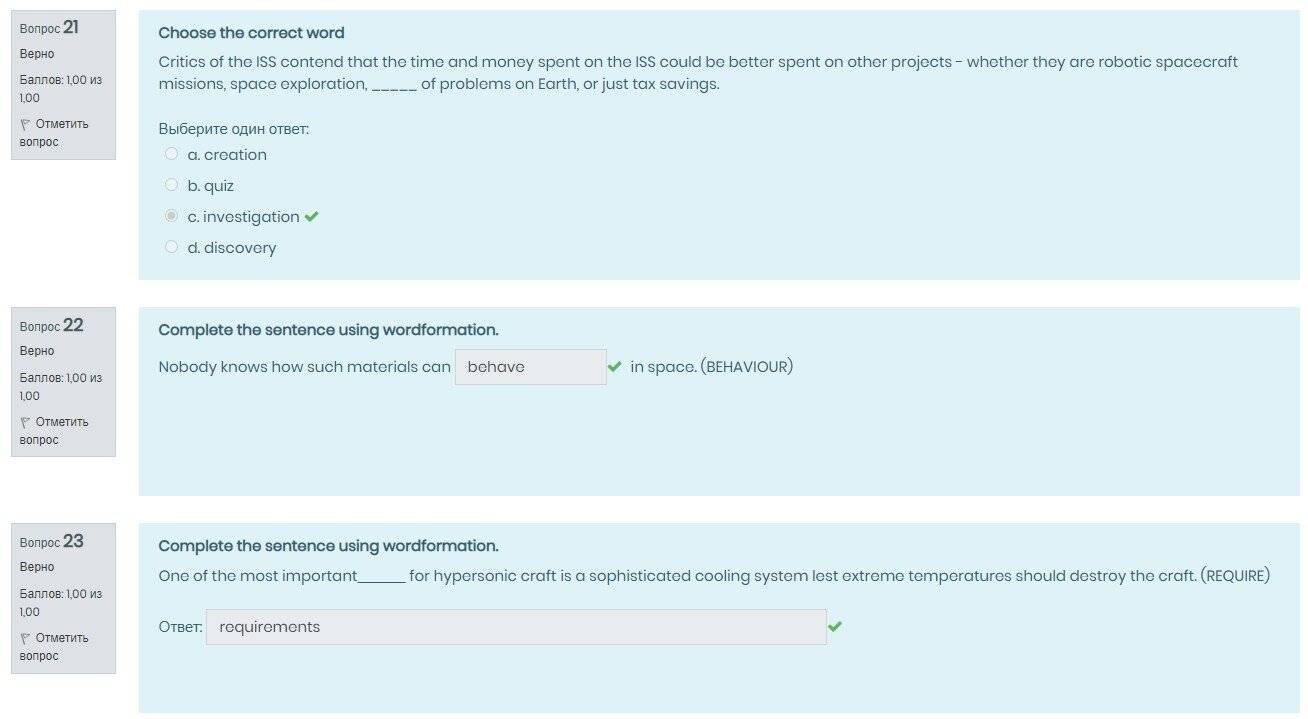Image resolution: width=1308 pixels, height=719 pixels.
Task: Click green checkmark next to behave field
Action: [x=615, y=367]
